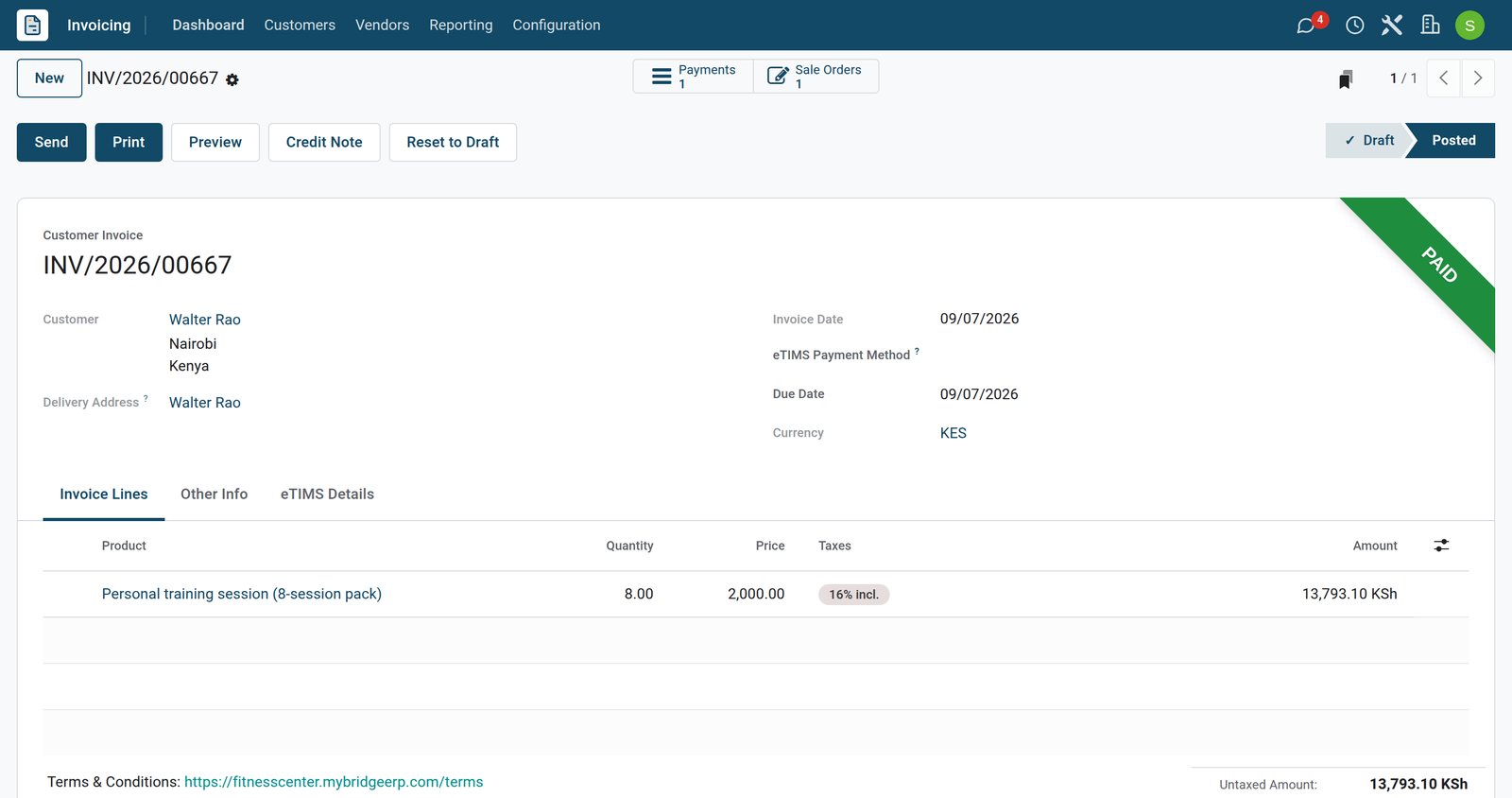Click the Send button
1512x798 pixels.
pyautogui.click(x=52, y=142)
